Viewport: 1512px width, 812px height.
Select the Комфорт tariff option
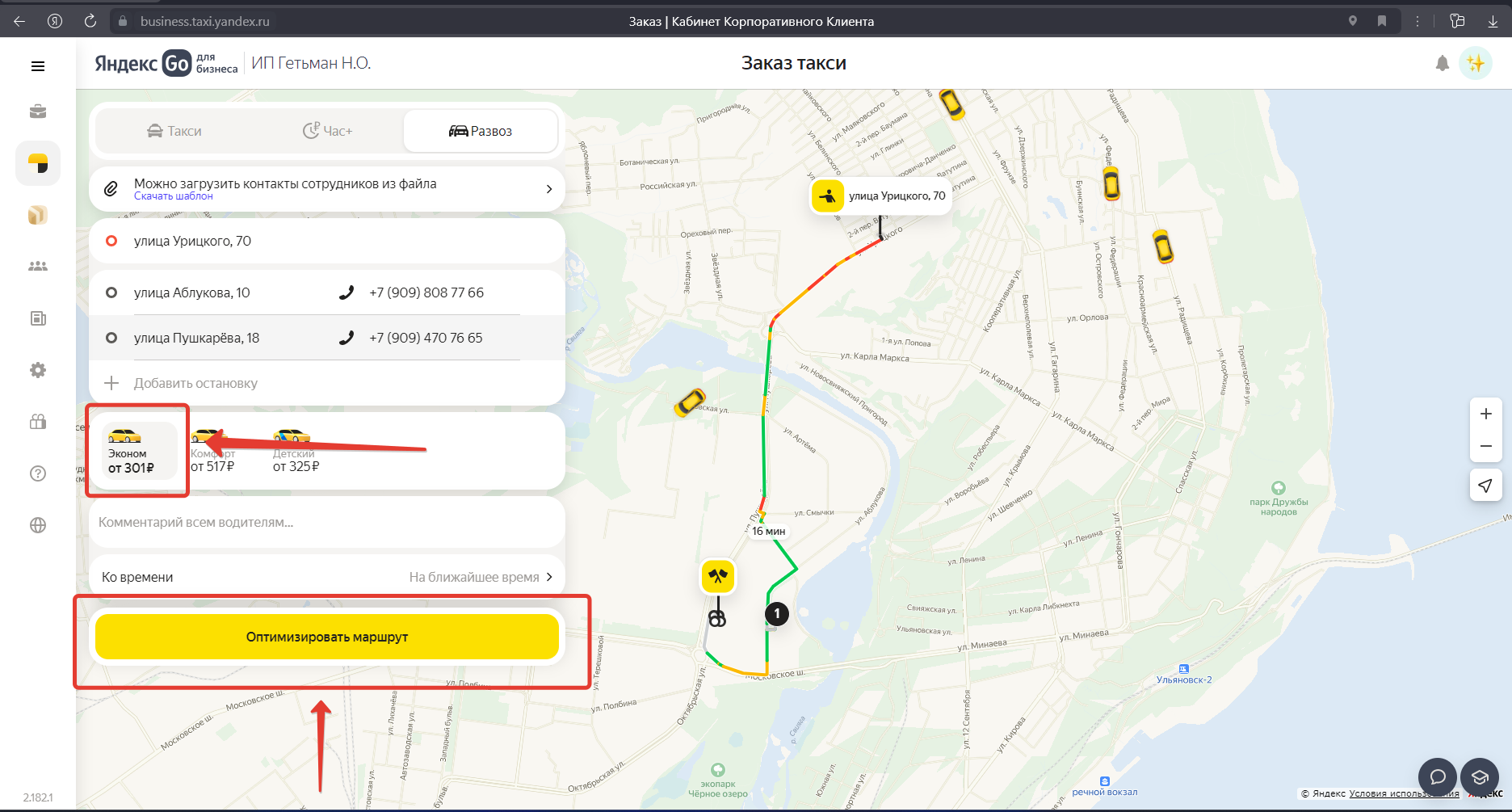(x=213, y=452)
